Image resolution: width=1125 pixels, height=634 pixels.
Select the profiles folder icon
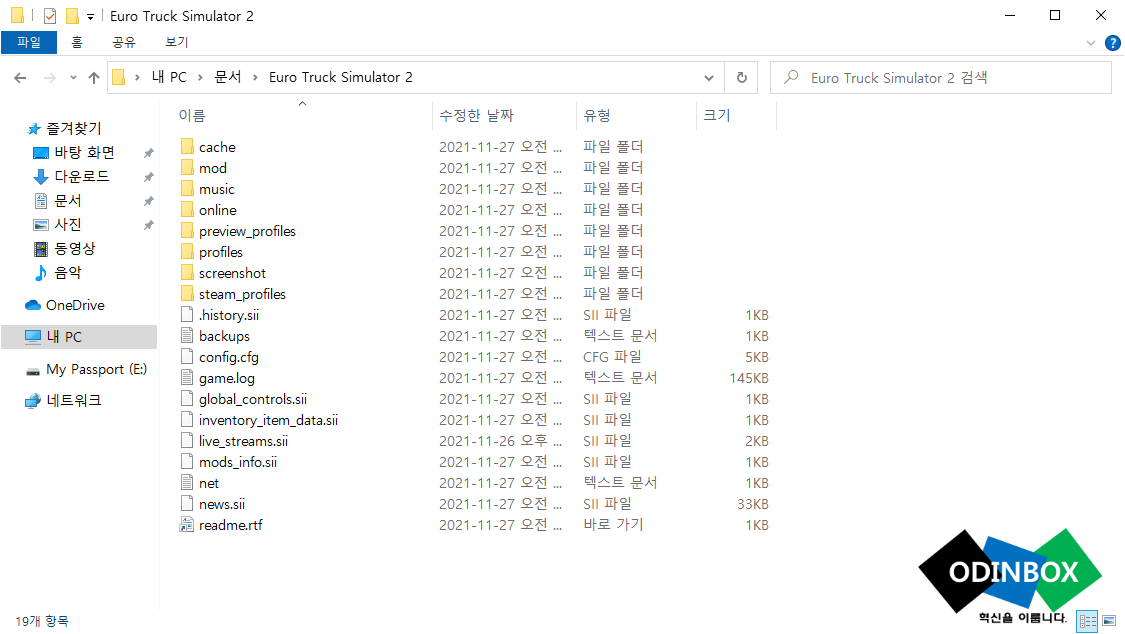(187, 252)
